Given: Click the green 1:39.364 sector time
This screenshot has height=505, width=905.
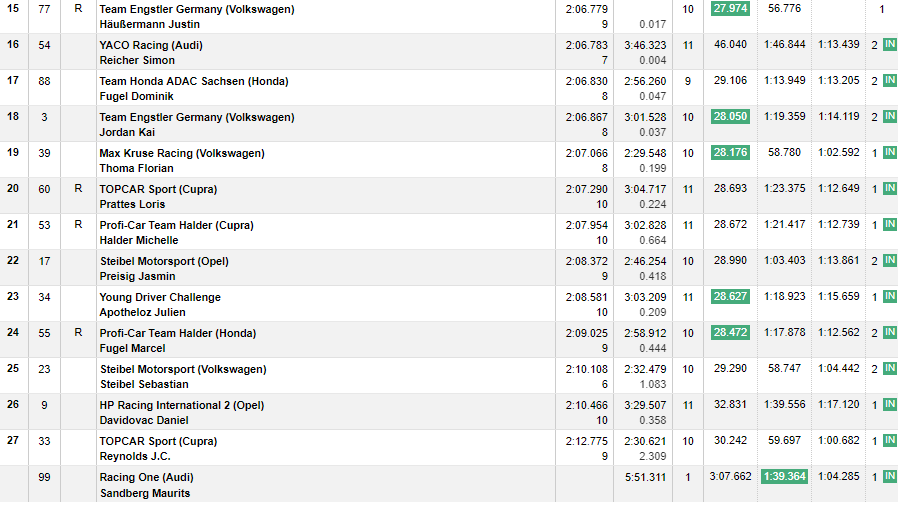Looking at the screenshot, I should coord(785,477).
